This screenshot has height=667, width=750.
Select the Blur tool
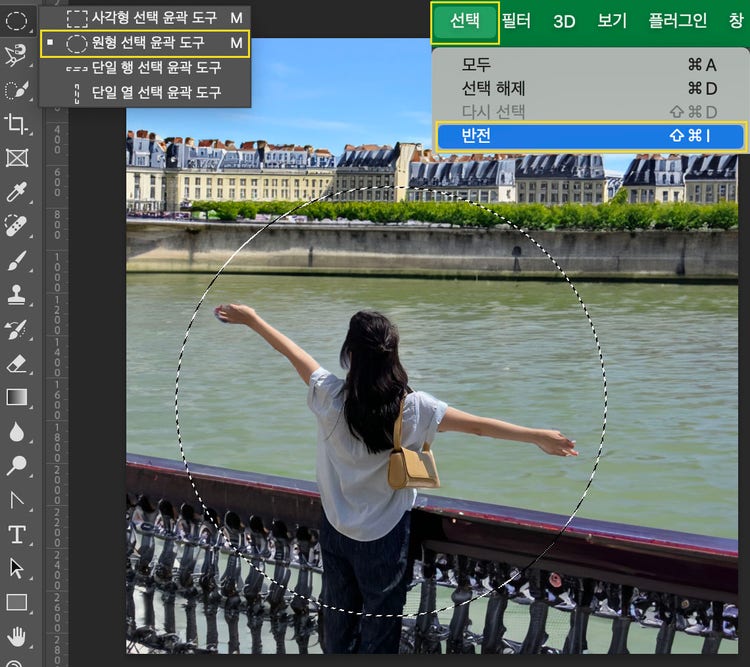(x=16, y=432)
